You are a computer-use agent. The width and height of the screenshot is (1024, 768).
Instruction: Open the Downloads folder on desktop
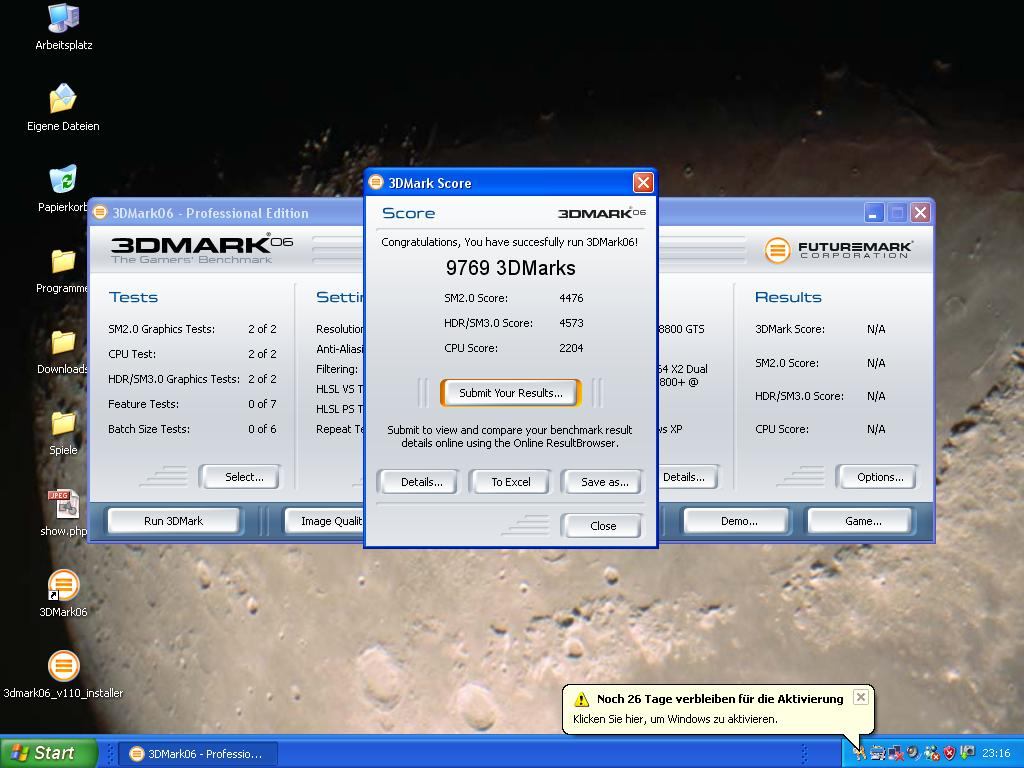pos(63,351)
